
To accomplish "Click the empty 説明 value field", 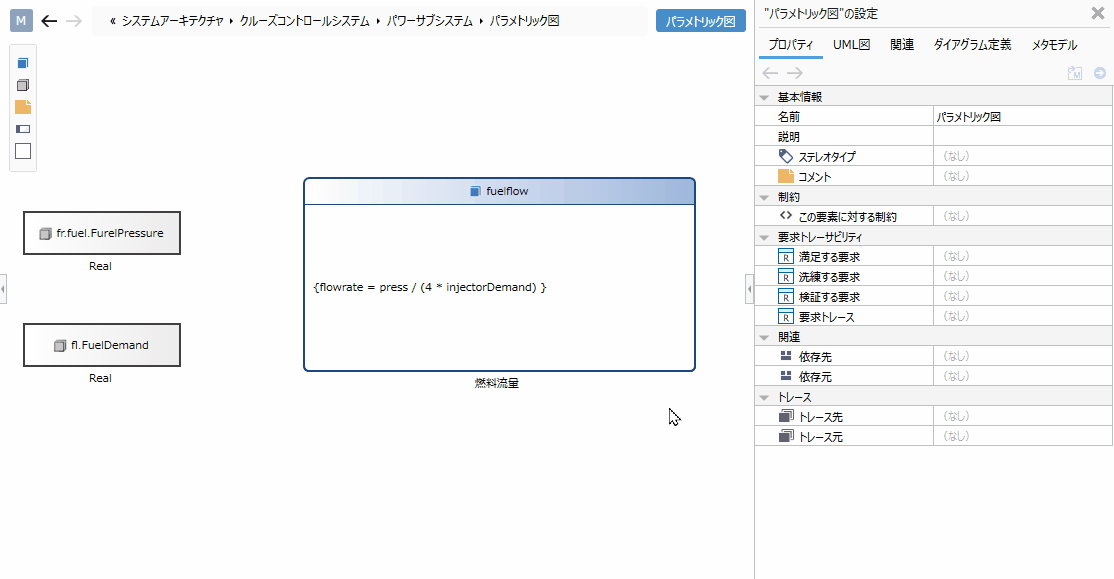I will pos(1022,136).
